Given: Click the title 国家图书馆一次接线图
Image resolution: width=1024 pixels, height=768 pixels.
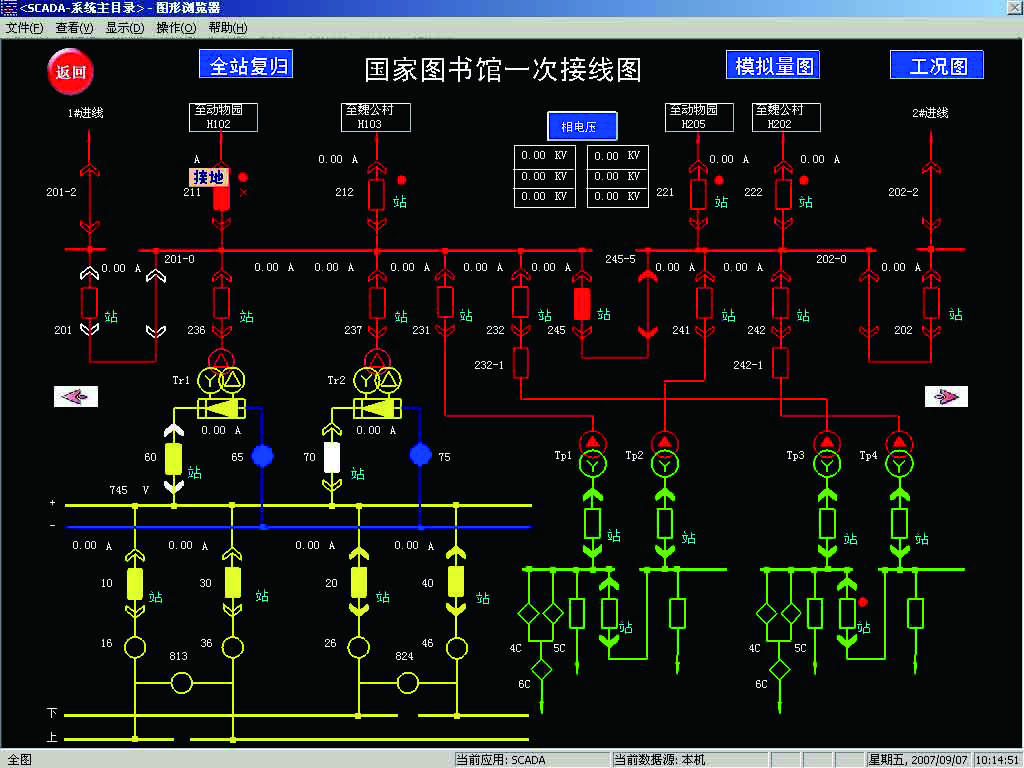Looking at the screenshot, I should click(503, 69).
